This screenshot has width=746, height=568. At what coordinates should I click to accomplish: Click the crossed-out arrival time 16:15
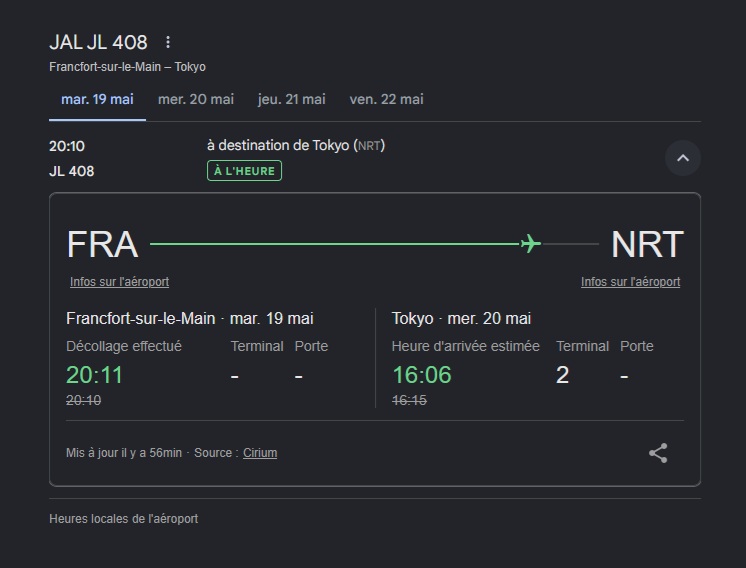pos(409,401)
